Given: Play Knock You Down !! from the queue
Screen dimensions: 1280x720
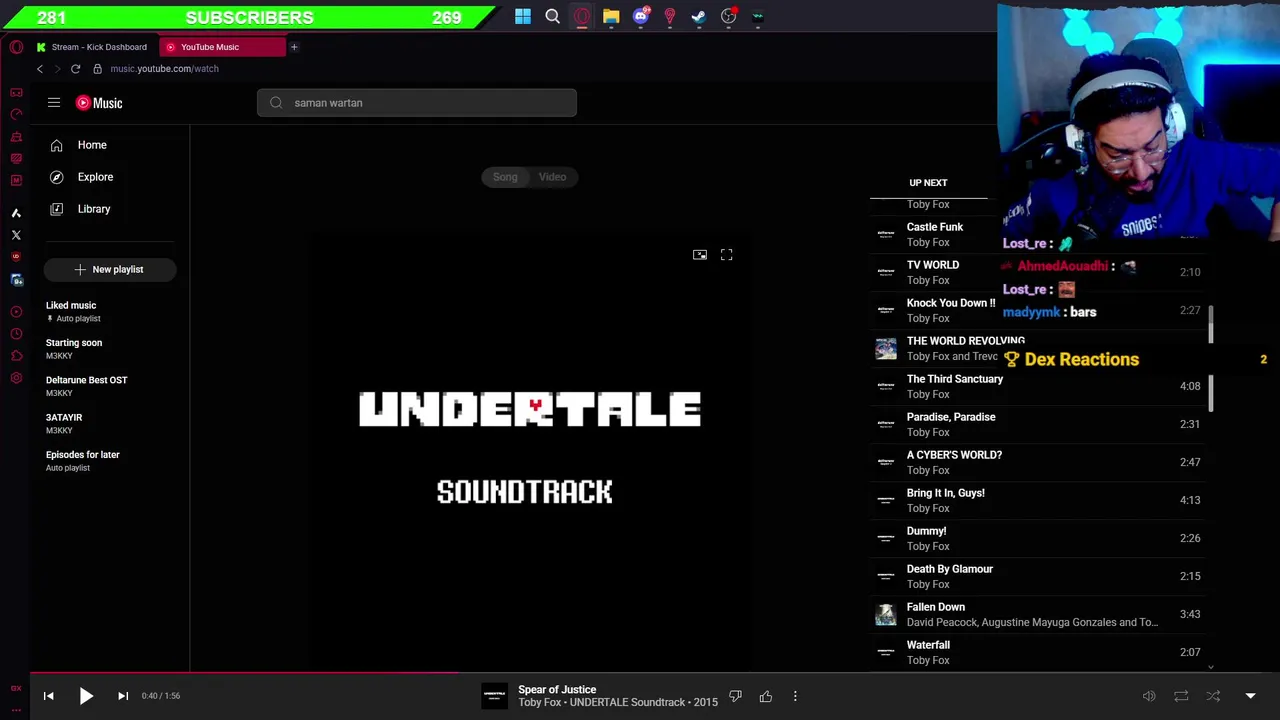Looking at the screenshot, I should (x=1038, y=310).
